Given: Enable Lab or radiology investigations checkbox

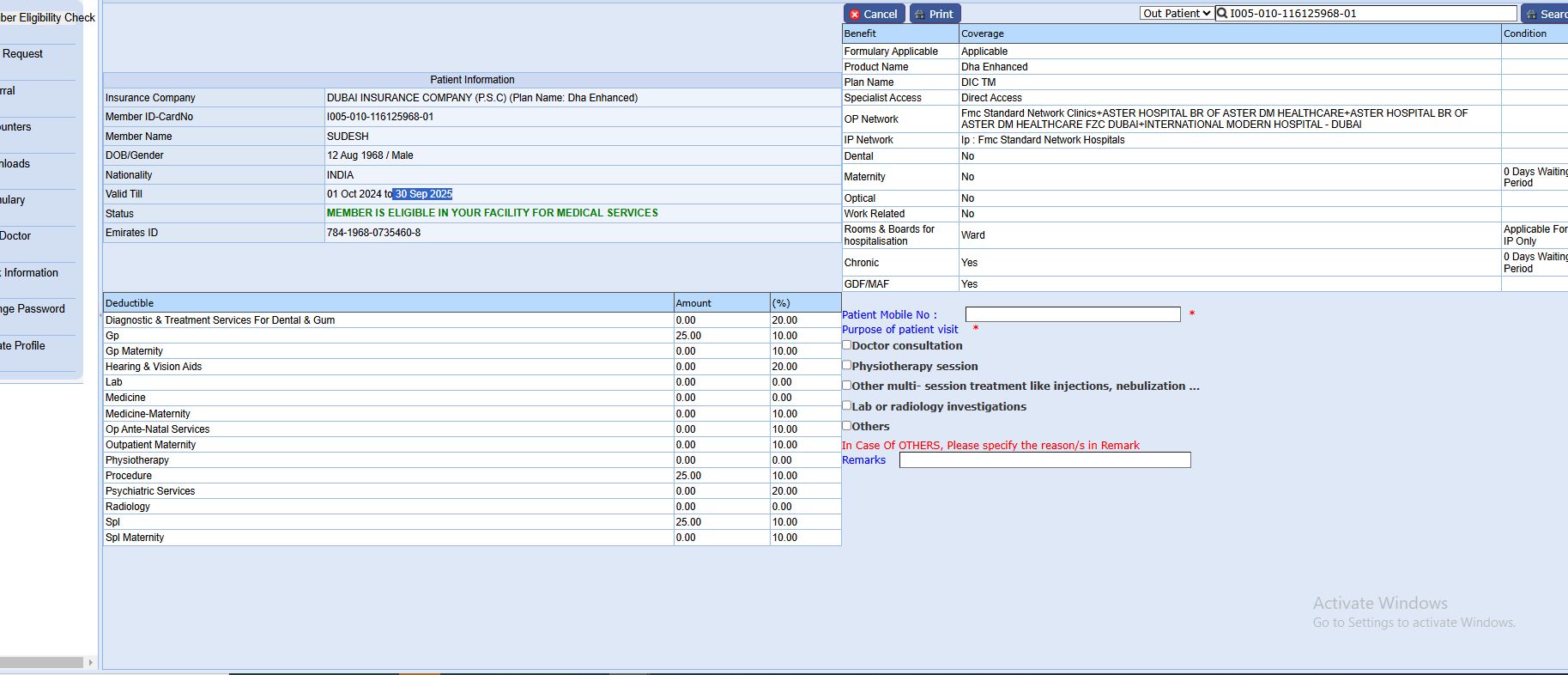Looking at the screenshot, I should coord(847,405).
